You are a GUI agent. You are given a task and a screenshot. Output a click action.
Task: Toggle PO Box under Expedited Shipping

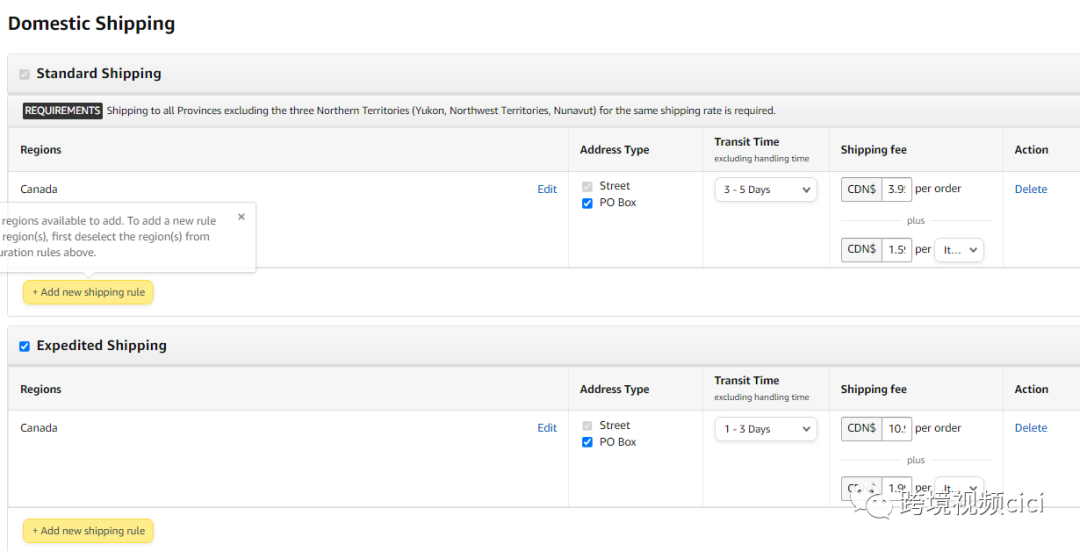coord(587,442)
